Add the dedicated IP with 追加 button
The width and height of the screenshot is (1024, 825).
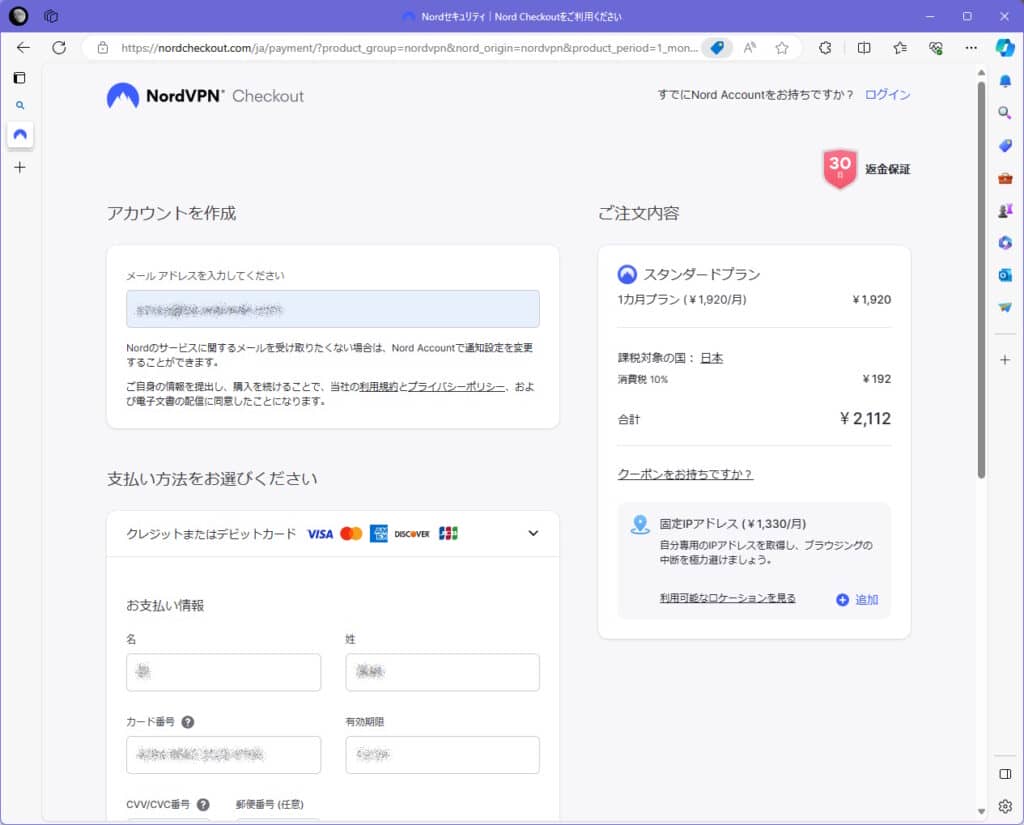(x=857, y=600)
